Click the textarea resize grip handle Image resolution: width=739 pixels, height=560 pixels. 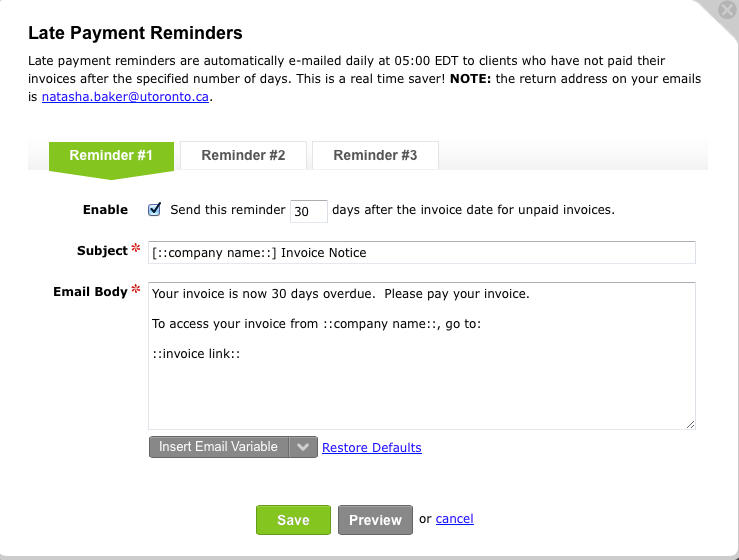690,424
